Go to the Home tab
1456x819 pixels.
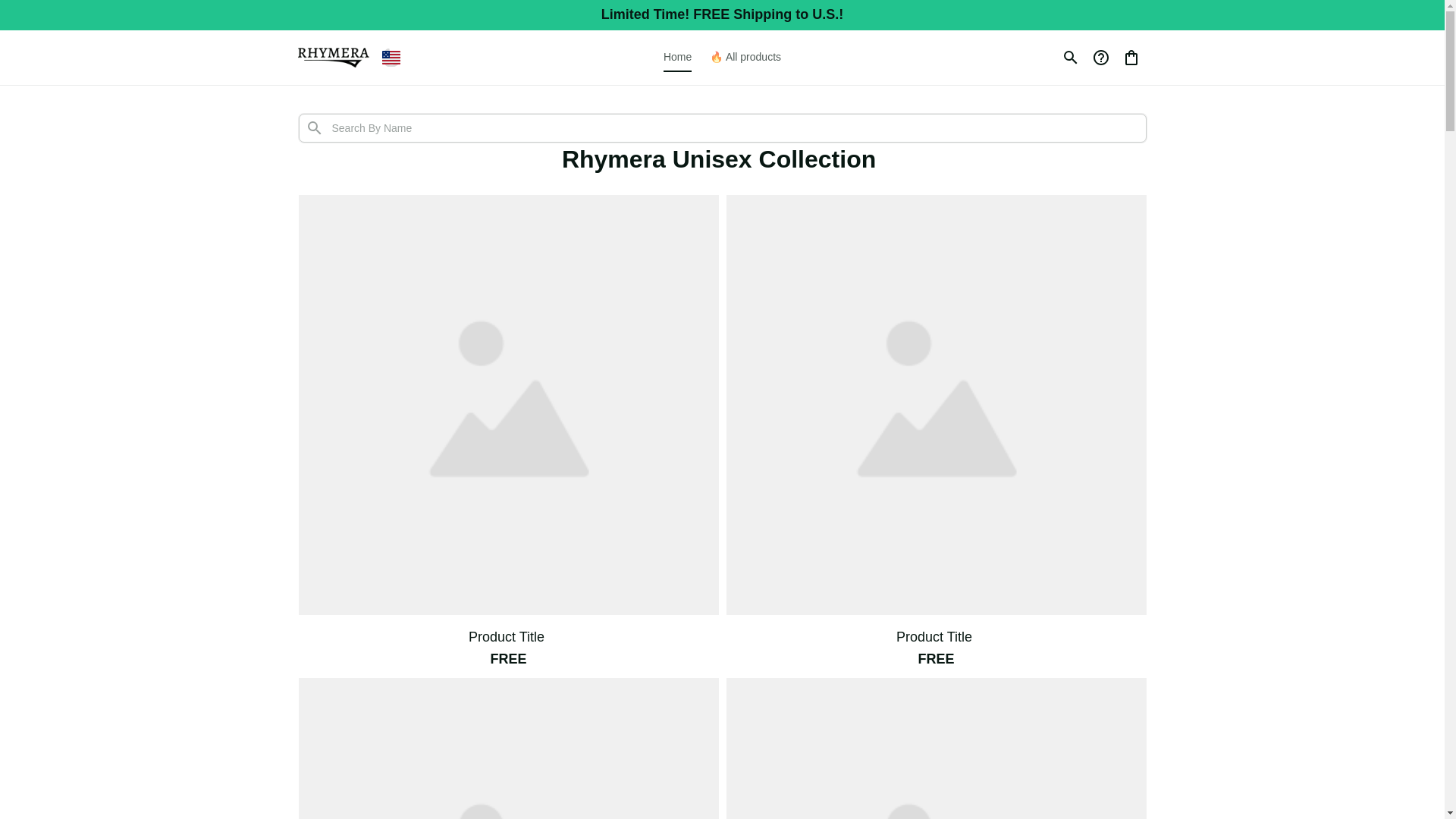677,58
